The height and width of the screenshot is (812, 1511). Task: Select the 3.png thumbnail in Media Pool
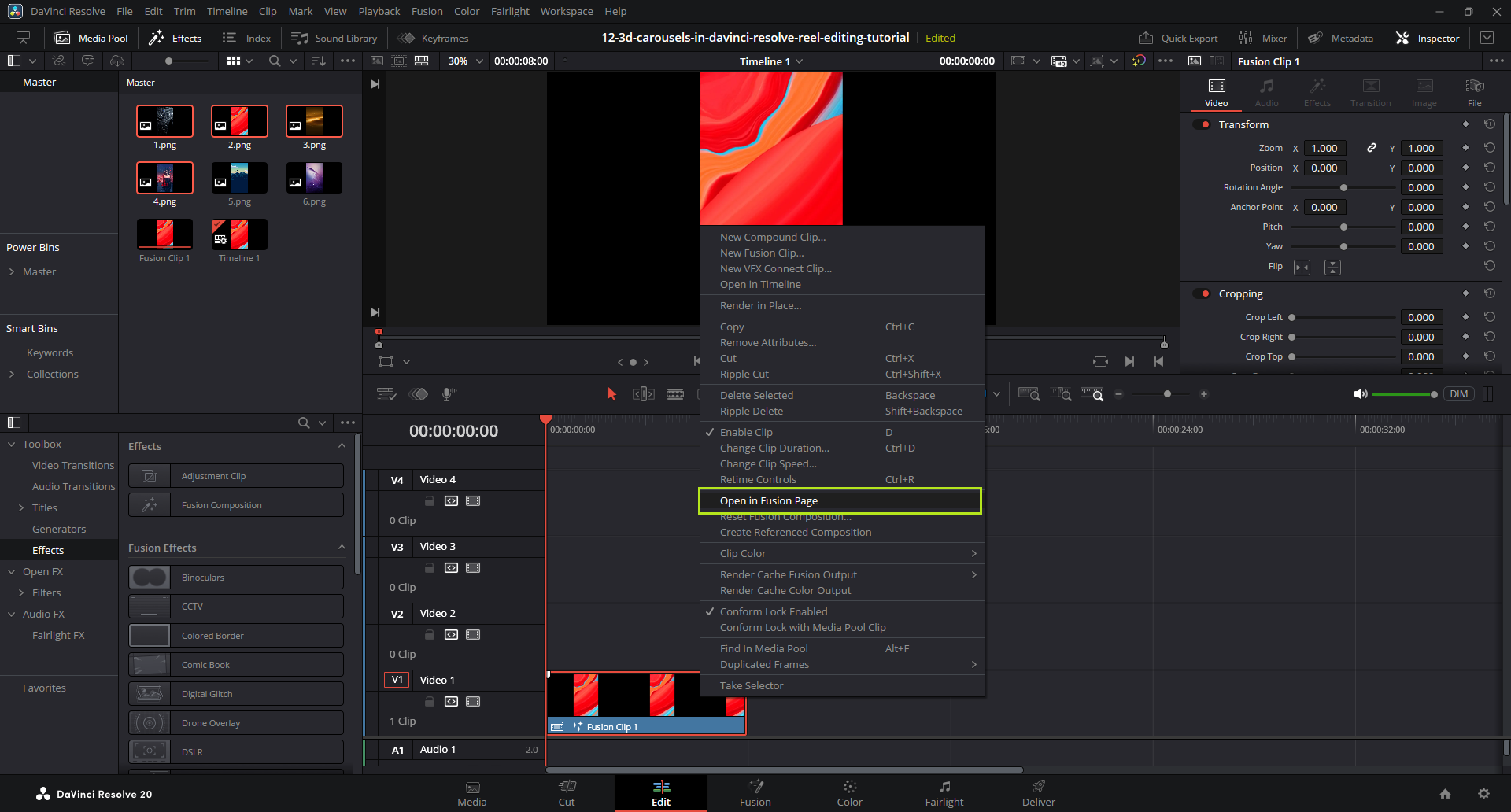pos(314,122)
